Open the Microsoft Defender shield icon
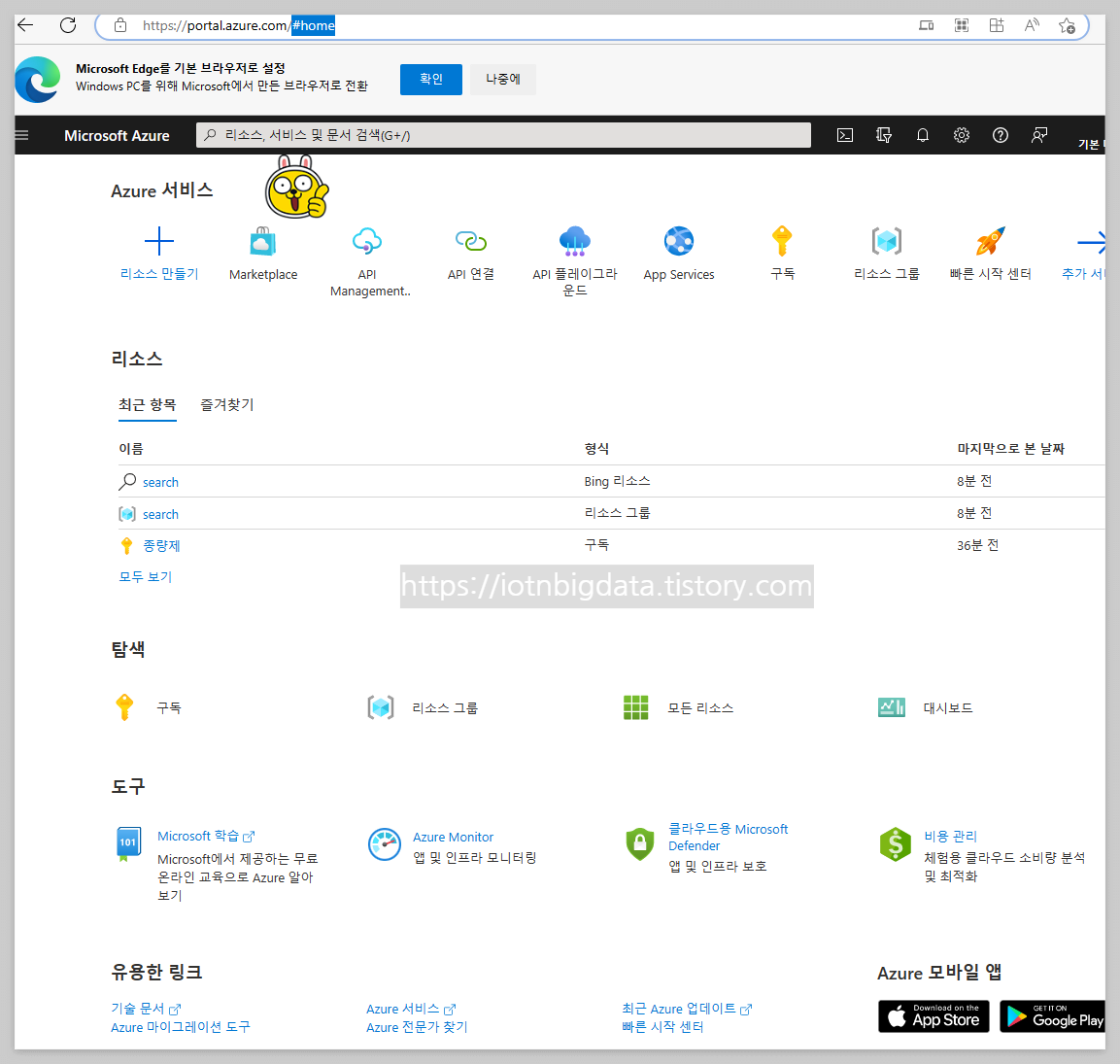1120x1064 pixels. (x=640, y=843)
